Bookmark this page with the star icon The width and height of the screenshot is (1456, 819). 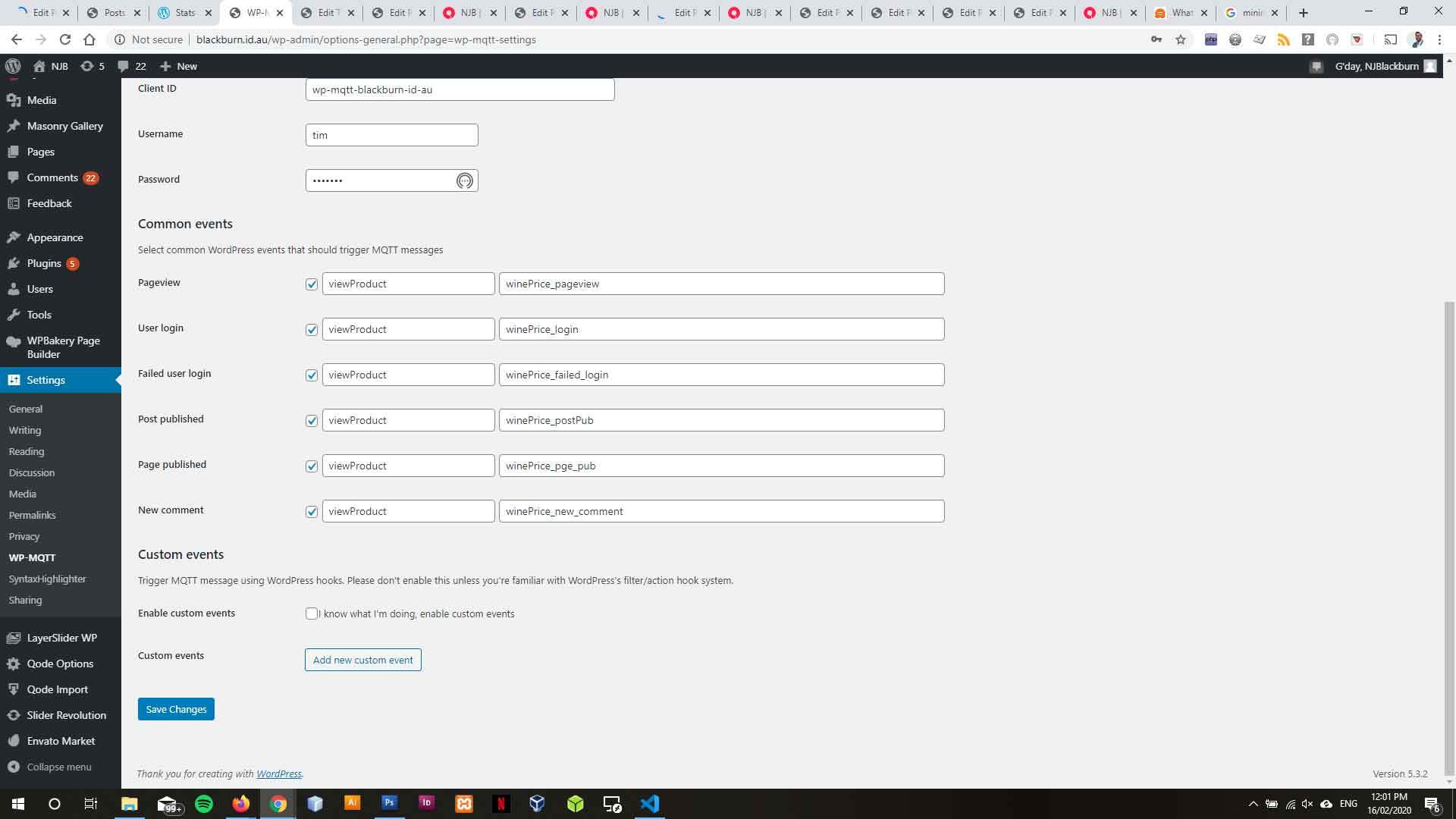[x=1181, y=39]
